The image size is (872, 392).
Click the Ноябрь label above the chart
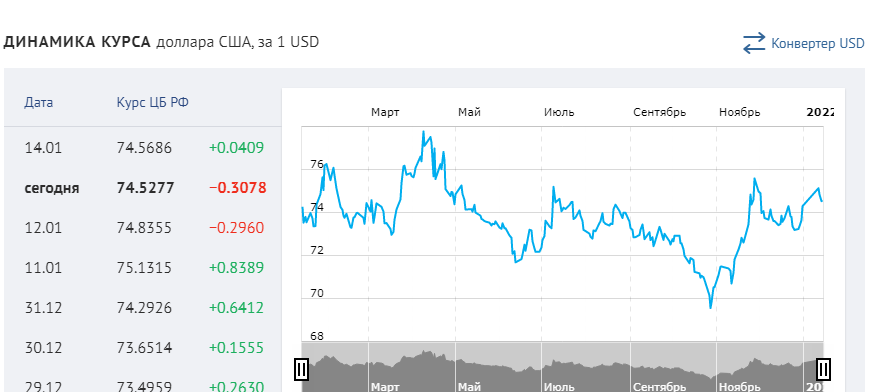coord(739,112)
